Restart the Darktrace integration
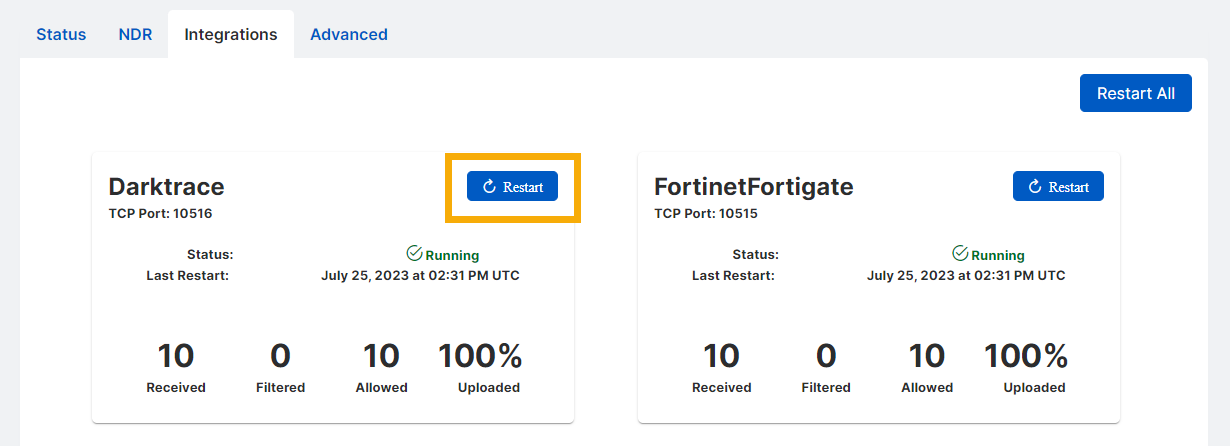Viewport: 1230px width, 446px height. coord(512,187)
